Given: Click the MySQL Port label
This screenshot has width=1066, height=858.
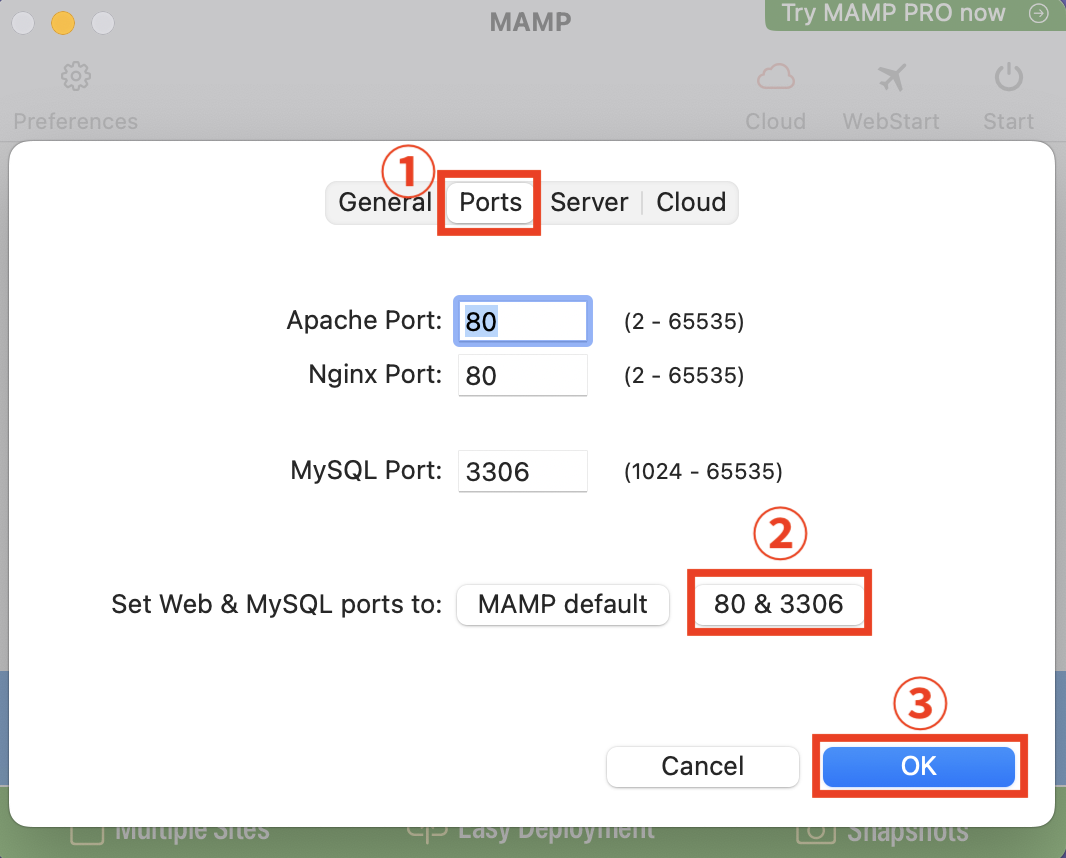Looking at the screenshot, I should [x=366, y=470].
